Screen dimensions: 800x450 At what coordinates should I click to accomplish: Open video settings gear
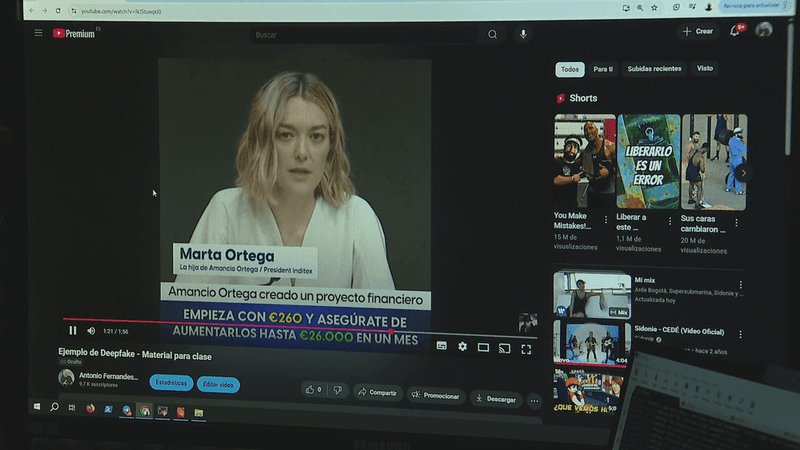tap(462, 346)
